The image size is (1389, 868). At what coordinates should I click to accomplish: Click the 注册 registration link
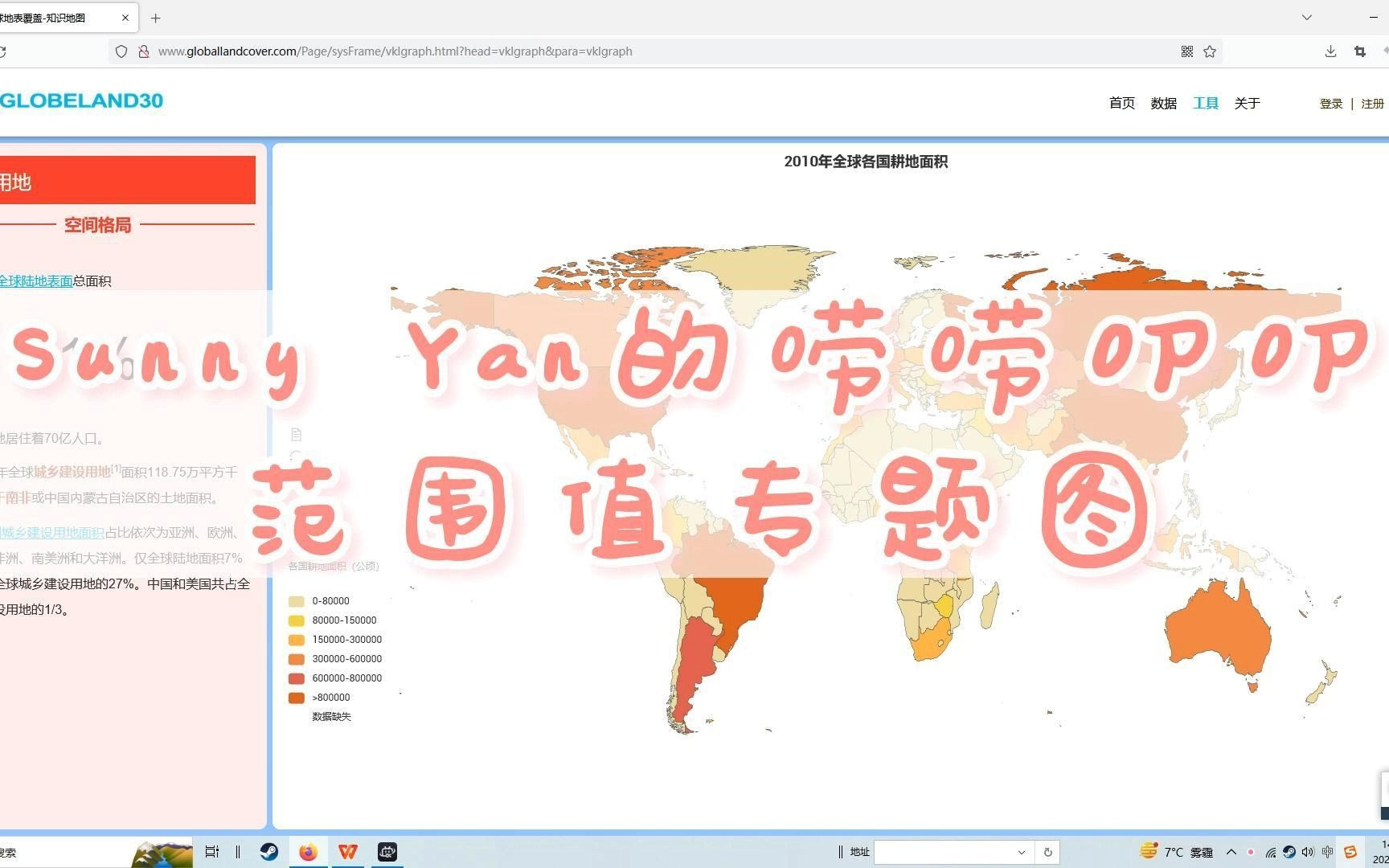coord(1373,103)
